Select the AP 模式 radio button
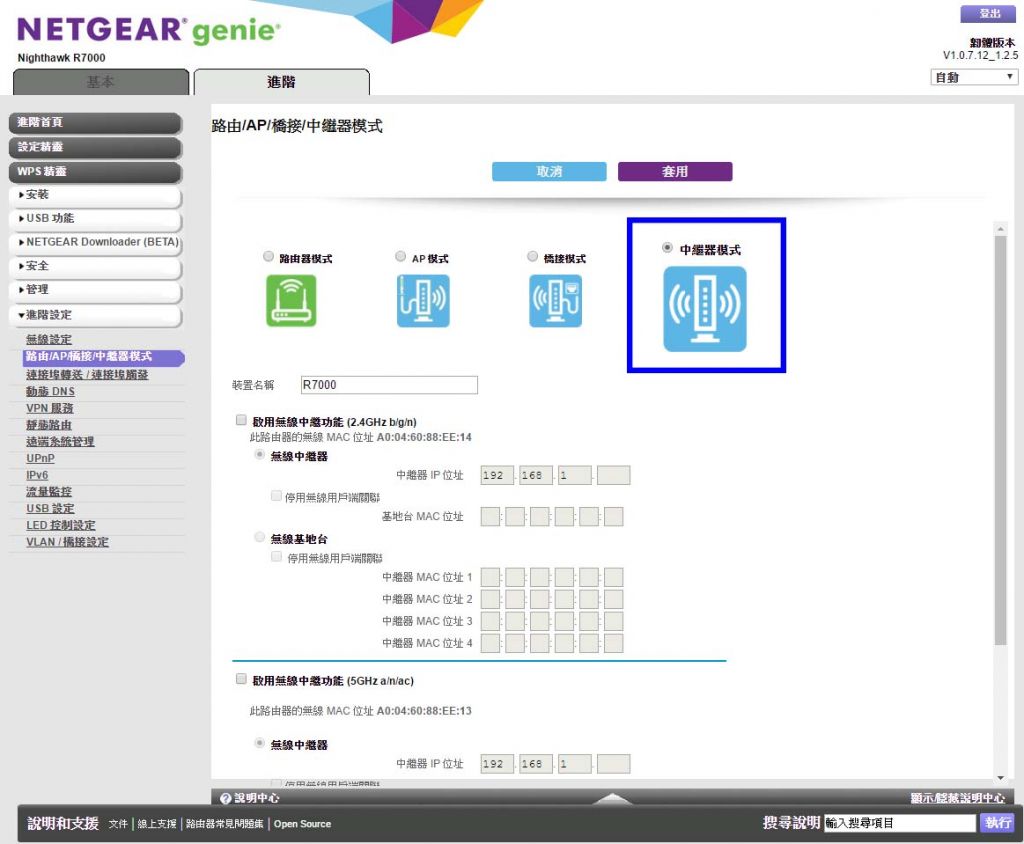 click(401, 257)
